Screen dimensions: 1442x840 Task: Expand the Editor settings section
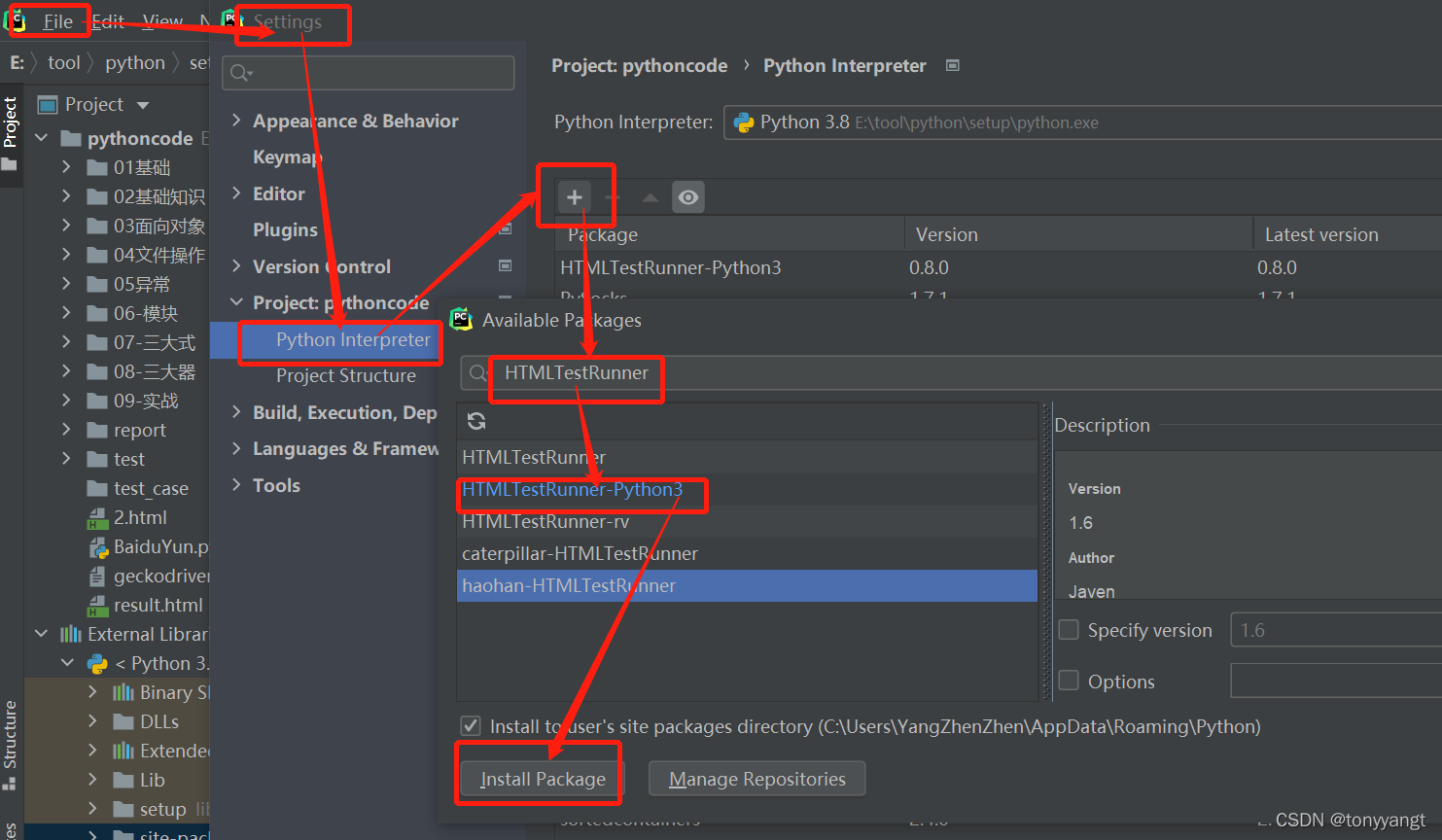236,193
